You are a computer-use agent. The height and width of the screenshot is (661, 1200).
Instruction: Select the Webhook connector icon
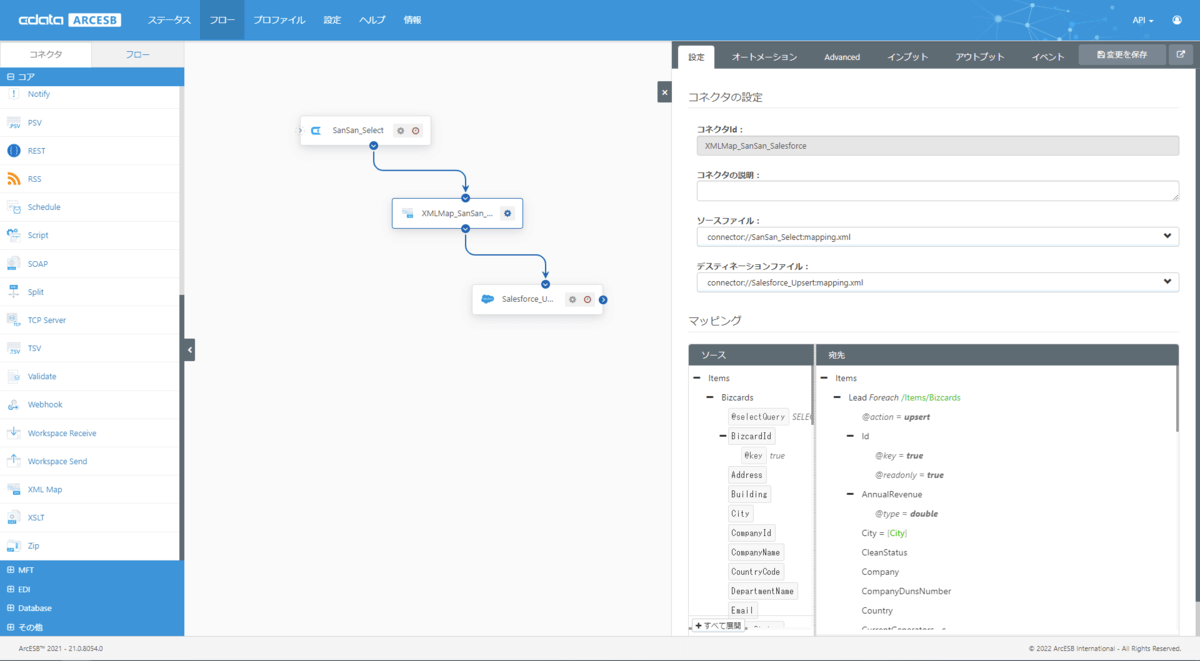(14, 404)
